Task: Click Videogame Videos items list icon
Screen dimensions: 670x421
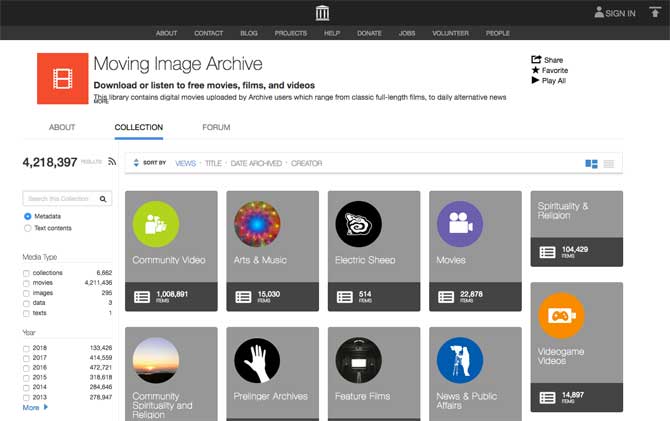Action: (547, 398)
